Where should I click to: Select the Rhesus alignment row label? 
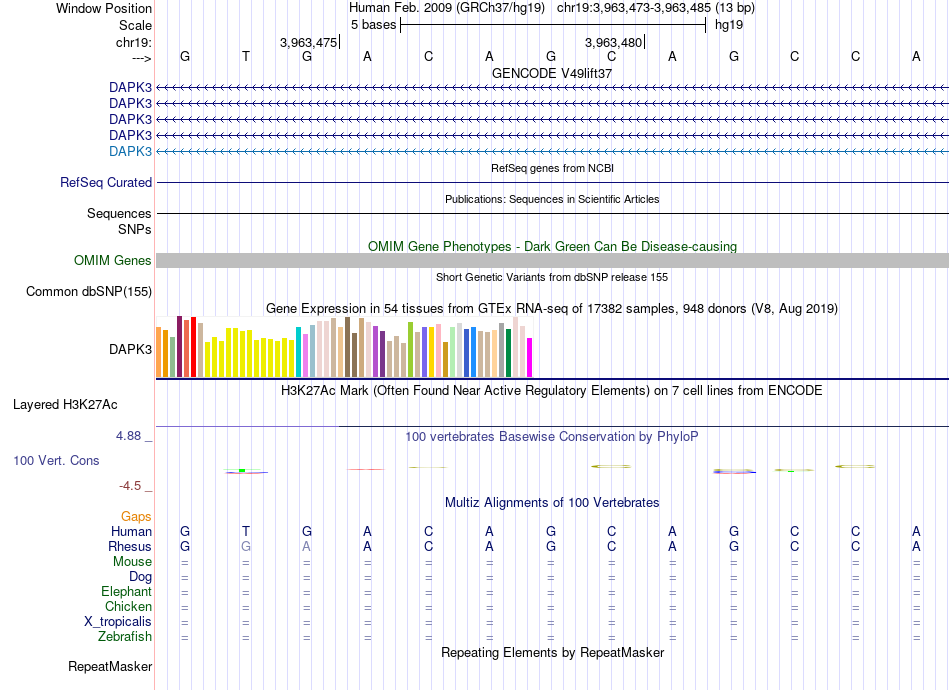130,546
